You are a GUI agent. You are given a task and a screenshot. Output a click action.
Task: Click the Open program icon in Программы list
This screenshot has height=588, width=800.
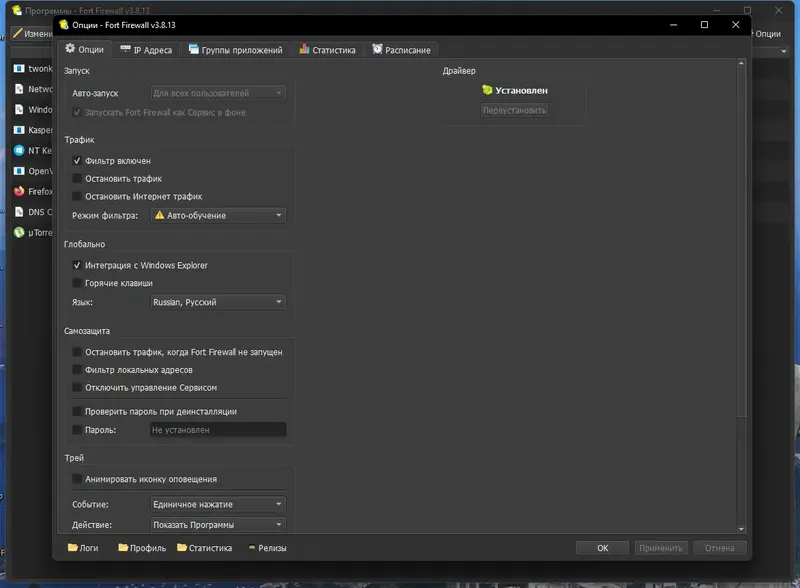click(x=19, y=170)
